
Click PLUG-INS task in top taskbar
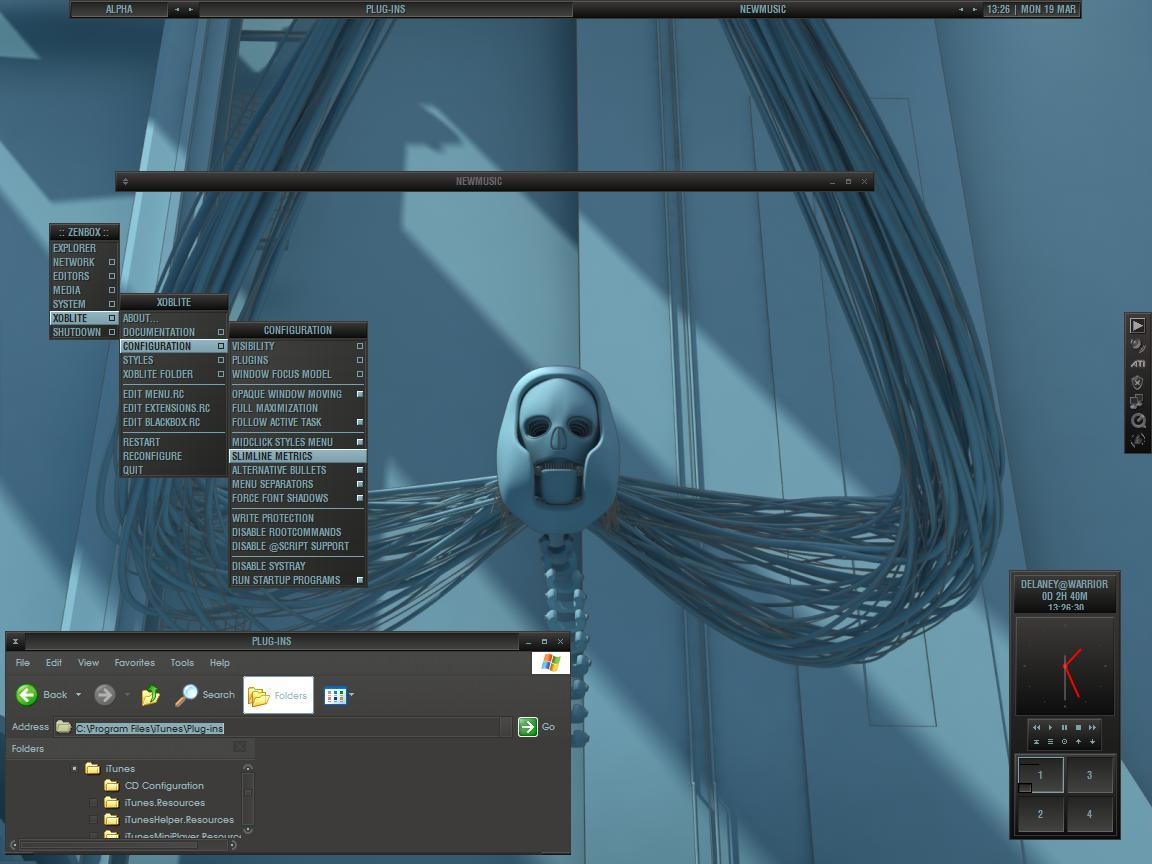click(x=386, y=10)
